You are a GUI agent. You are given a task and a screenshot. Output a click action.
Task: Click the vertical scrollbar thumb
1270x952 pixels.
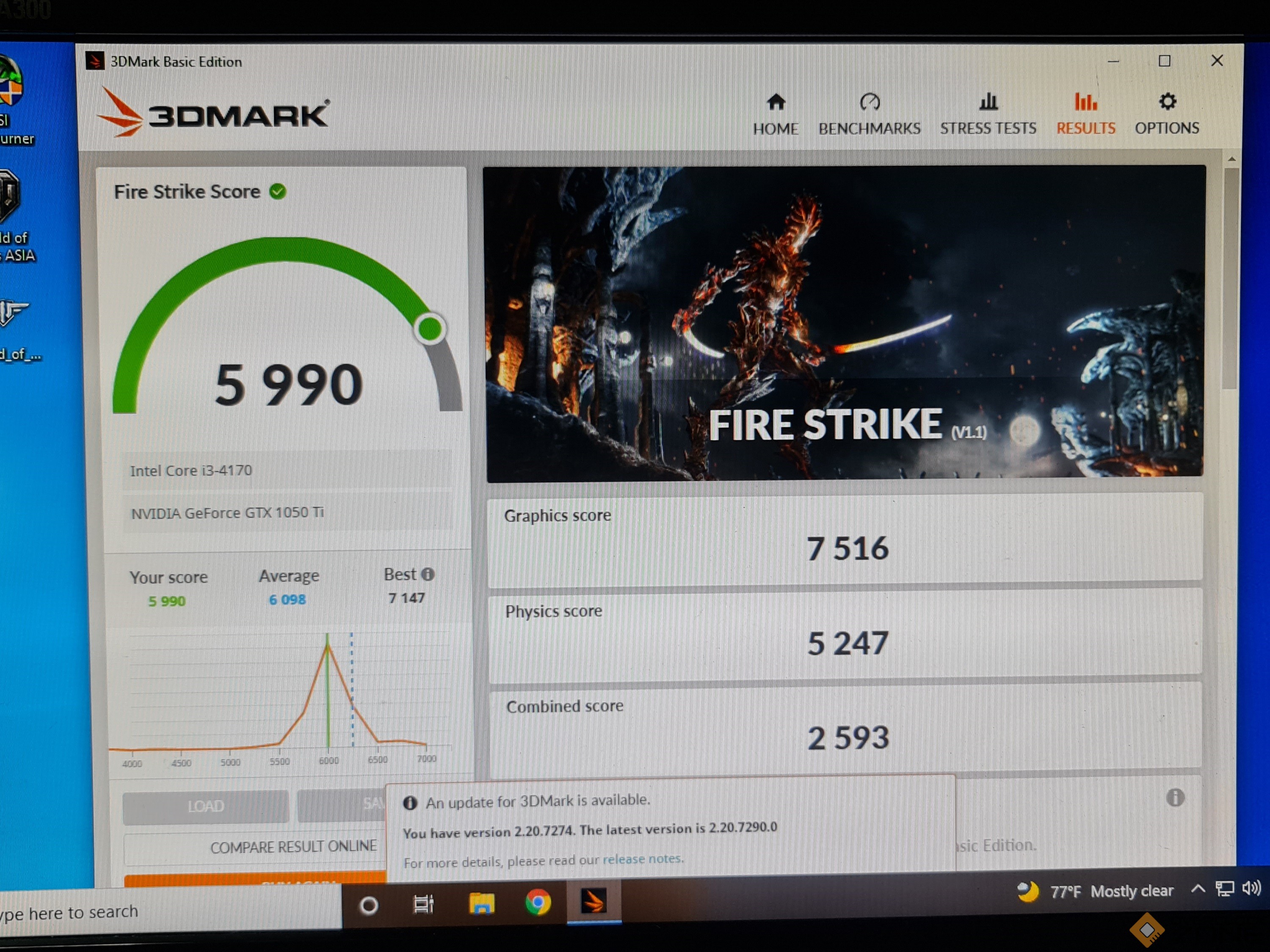[x=1229, y=278]
